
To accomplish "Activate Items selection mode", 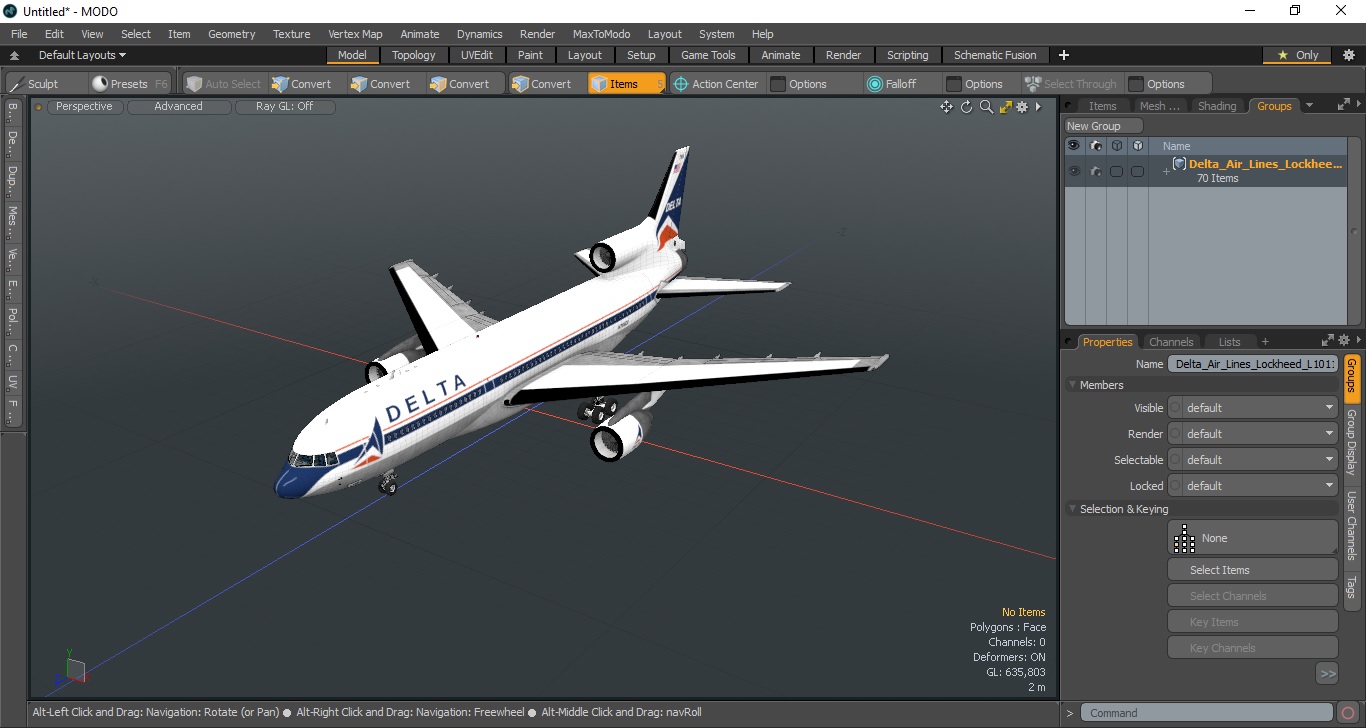I will [626, 84].
